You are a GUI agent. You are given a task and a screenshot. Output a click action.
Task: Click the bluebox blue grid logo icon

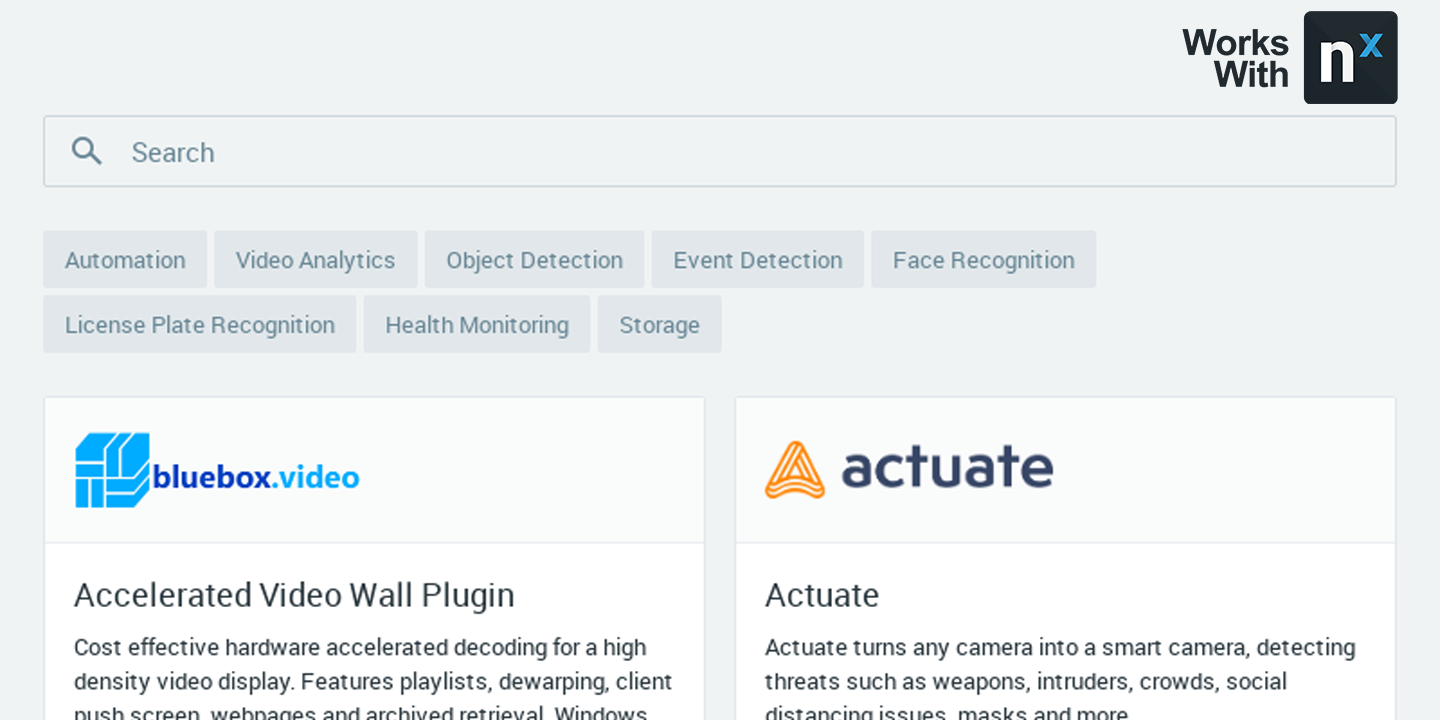112,470
